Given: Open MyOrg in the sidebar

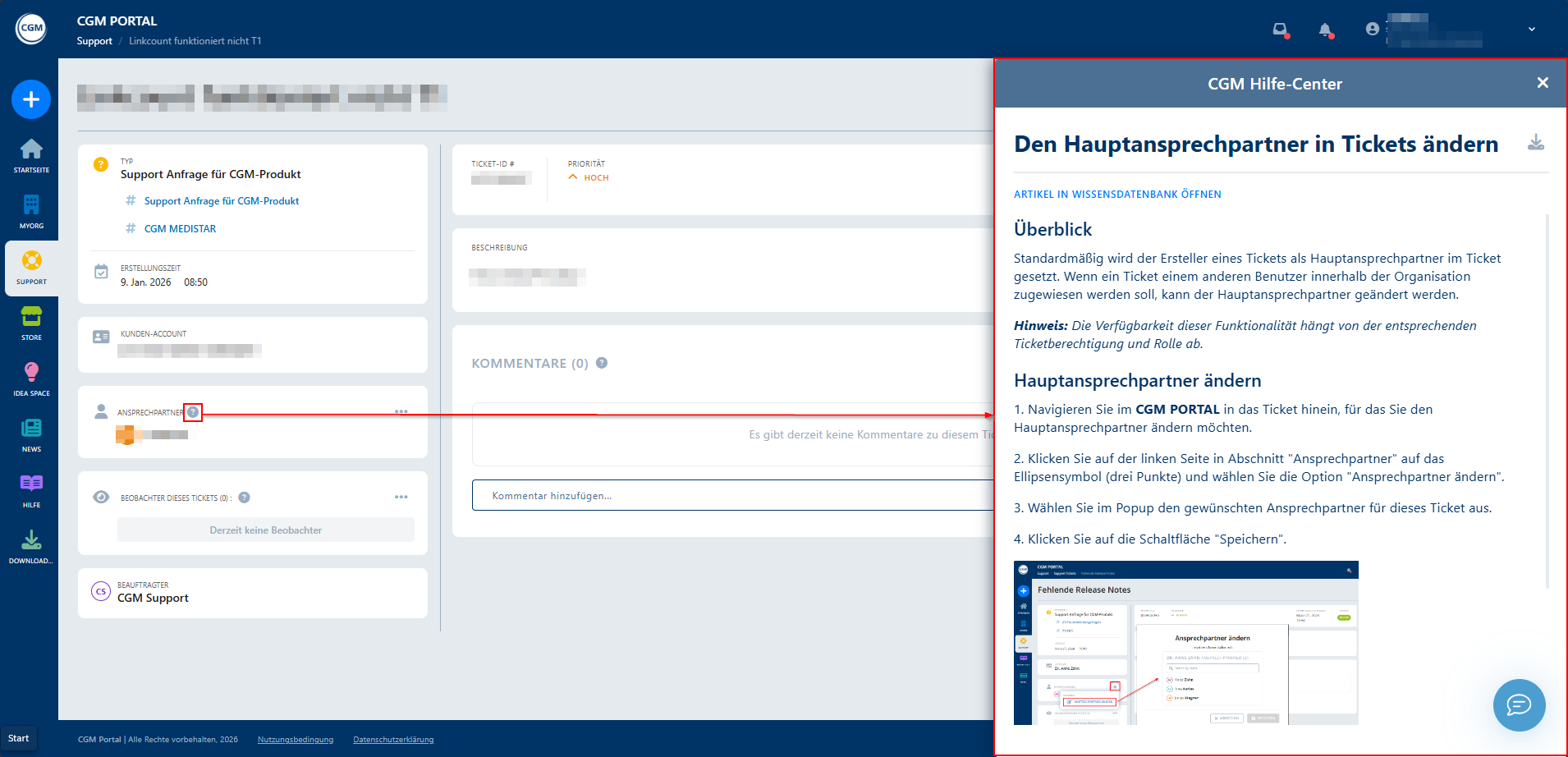Looking at the screenshot, I should 31,210.
